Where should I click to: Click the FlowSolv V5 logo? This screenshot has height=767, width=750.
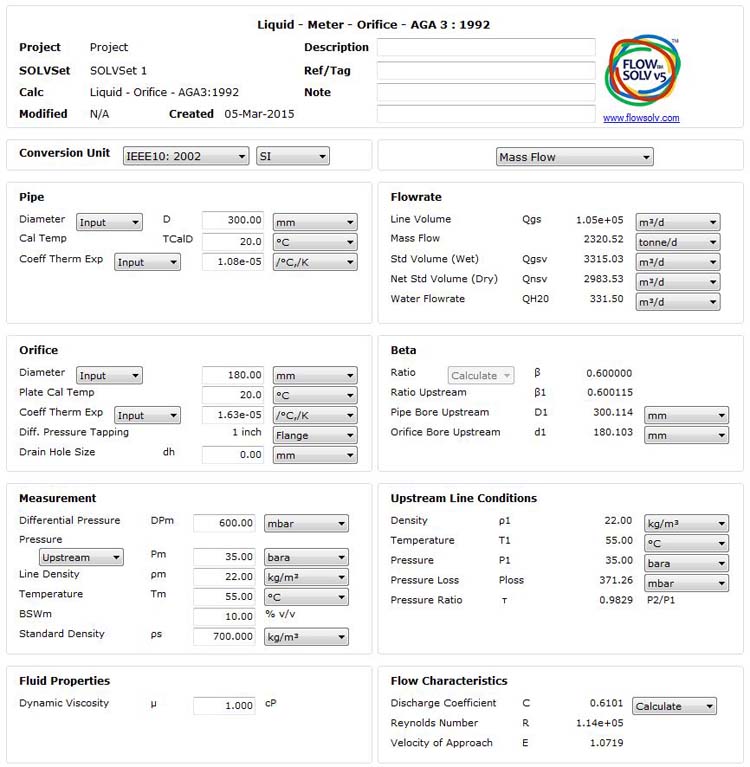(x=642, y=71)
